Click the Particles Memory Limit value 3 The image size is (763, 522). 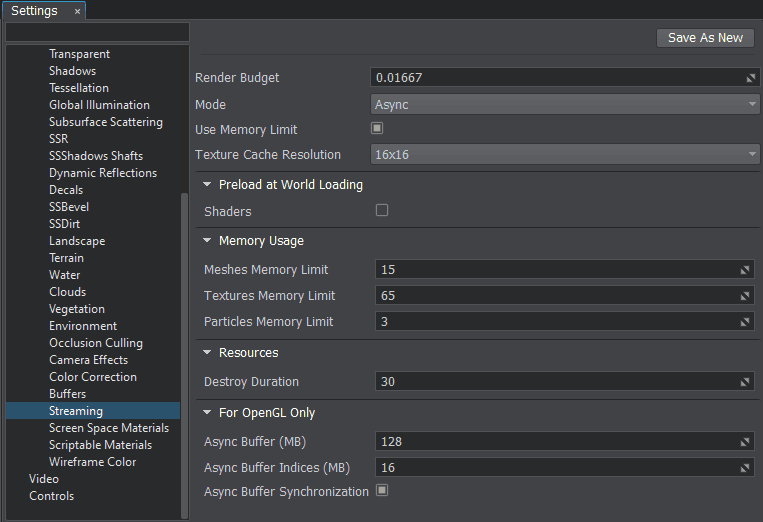384,322
